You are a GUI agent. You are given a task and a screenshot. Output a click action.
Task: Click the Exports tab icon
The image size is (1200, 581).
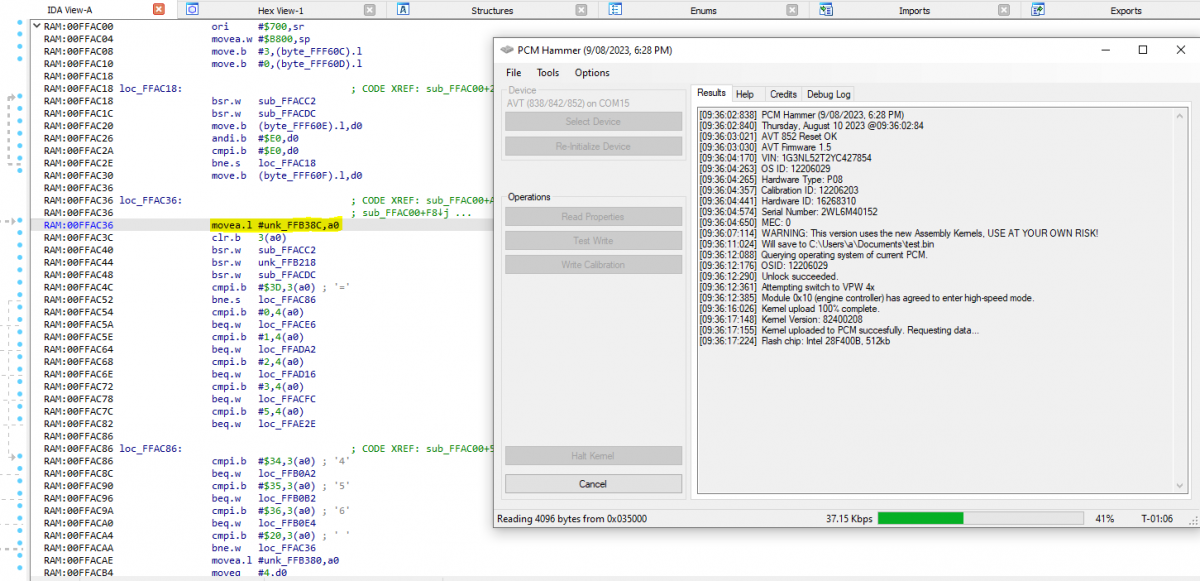tap(1038, 10)
